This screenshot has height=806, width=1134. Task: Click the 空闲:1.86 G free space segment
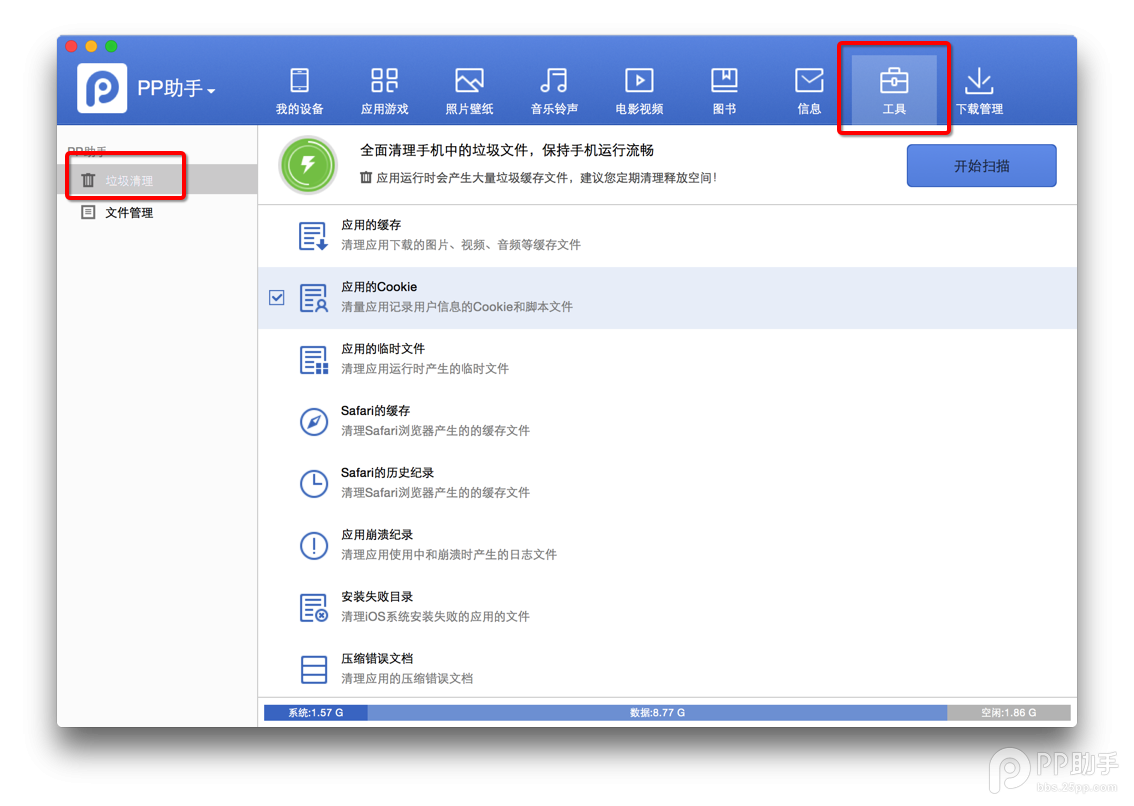tap(1009, 713)
